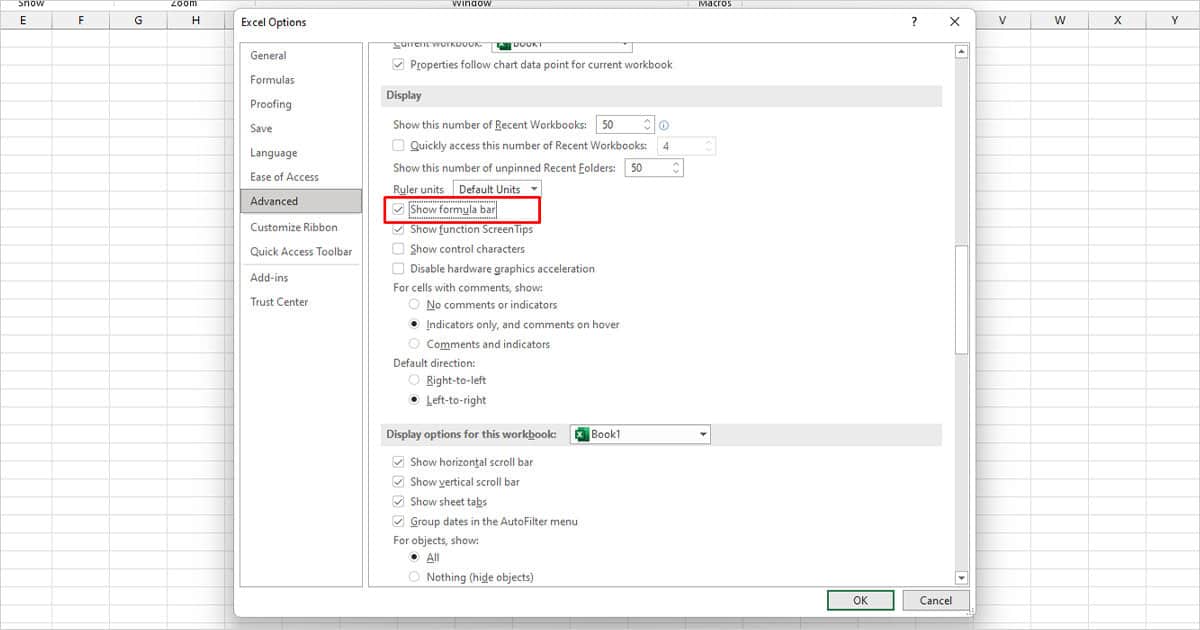Open the dialog help question mark
Screen dimensions: 1200x630
click(x=913, y=22)
